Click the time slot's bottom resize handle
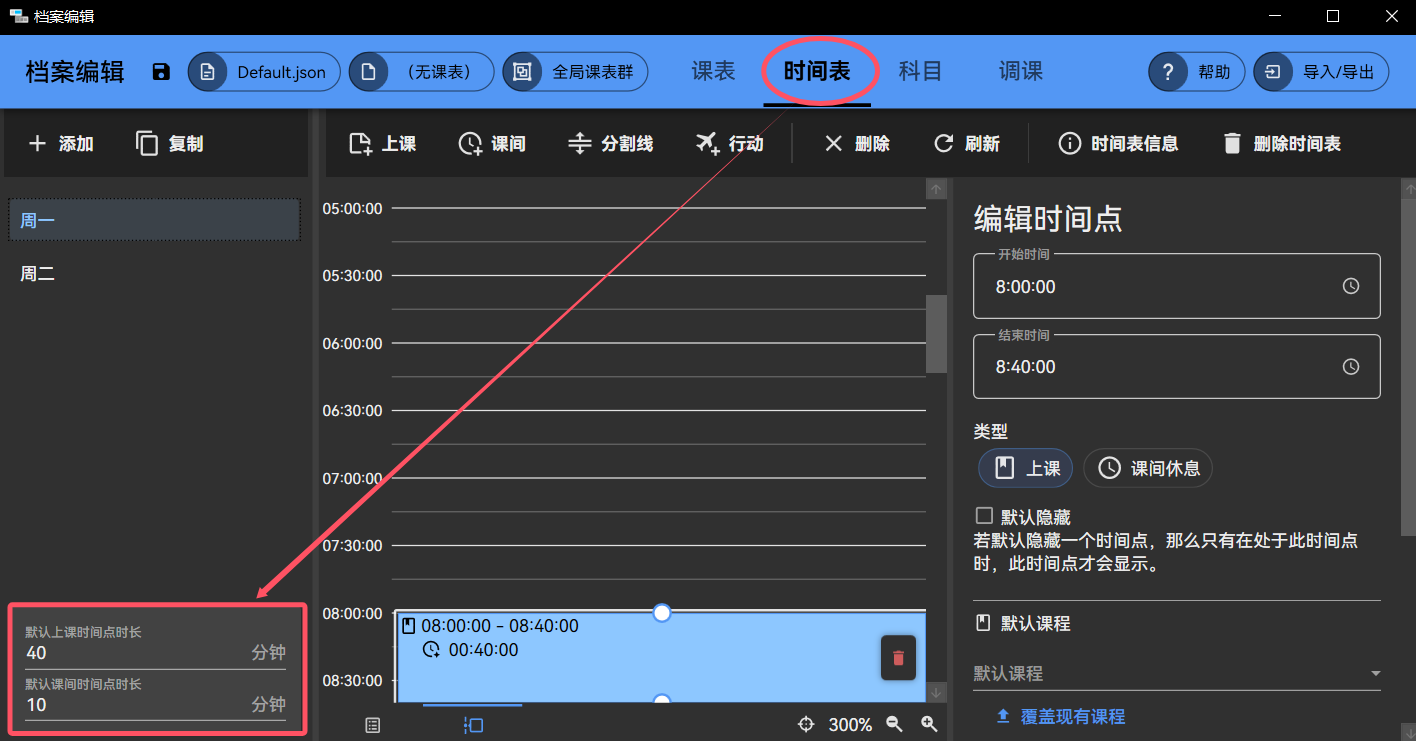Screen dimensions: 1416x741 [661, 698]
